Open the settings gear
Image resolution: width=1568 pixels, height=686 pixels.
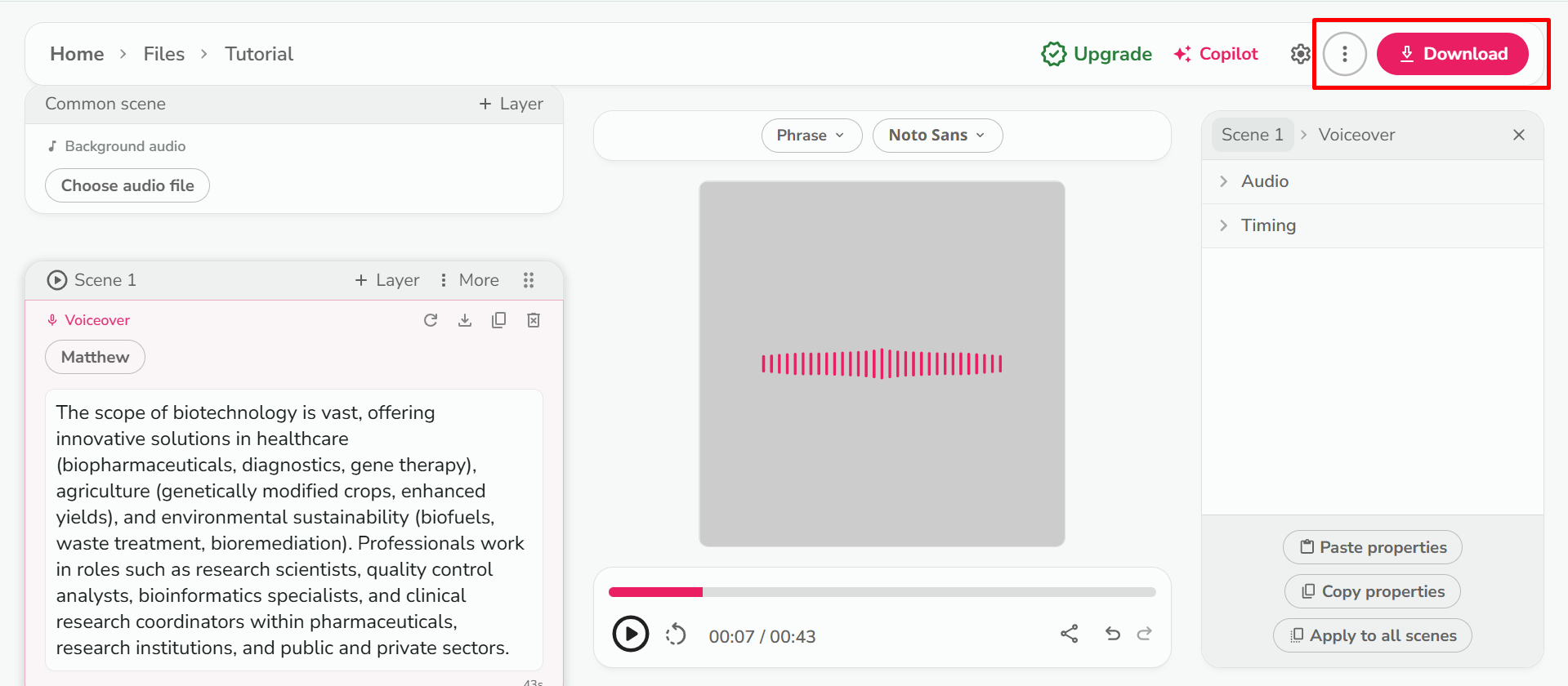pyautogui.click(x=1300, y=54)
